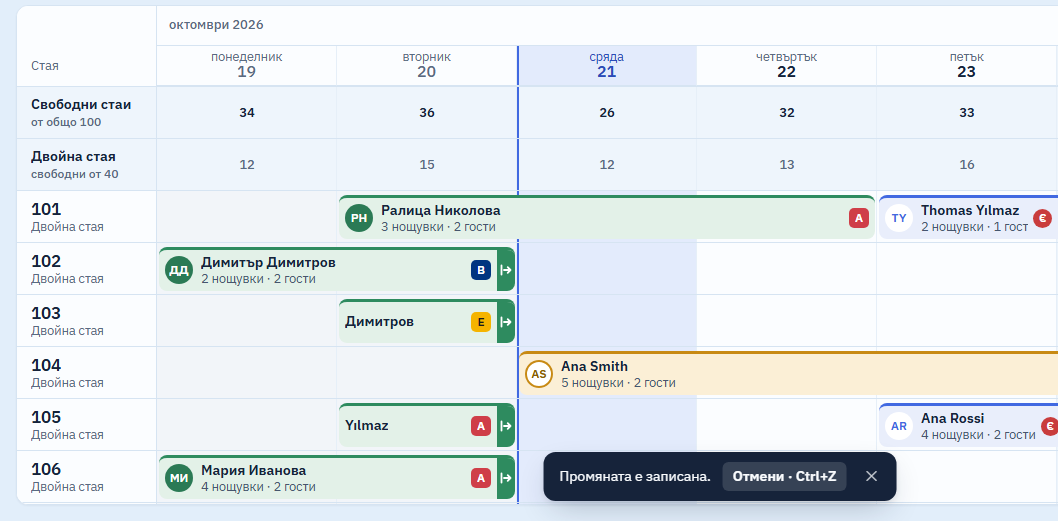Image resolution: width=1058 pixels, height=521 pixels.
Task: Click room 101 row label
Action: [x=86, y=217]
